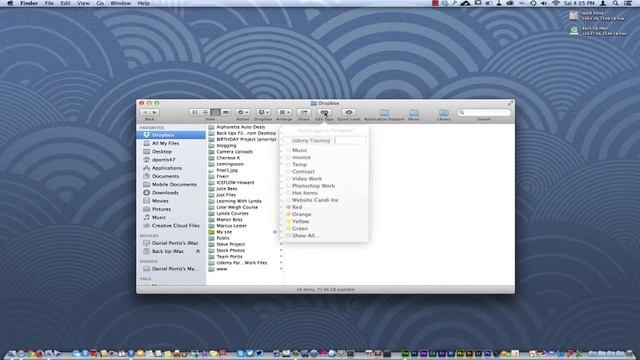
Task: Click the Share toolbar icon
Action: click(x=304, y=112)
